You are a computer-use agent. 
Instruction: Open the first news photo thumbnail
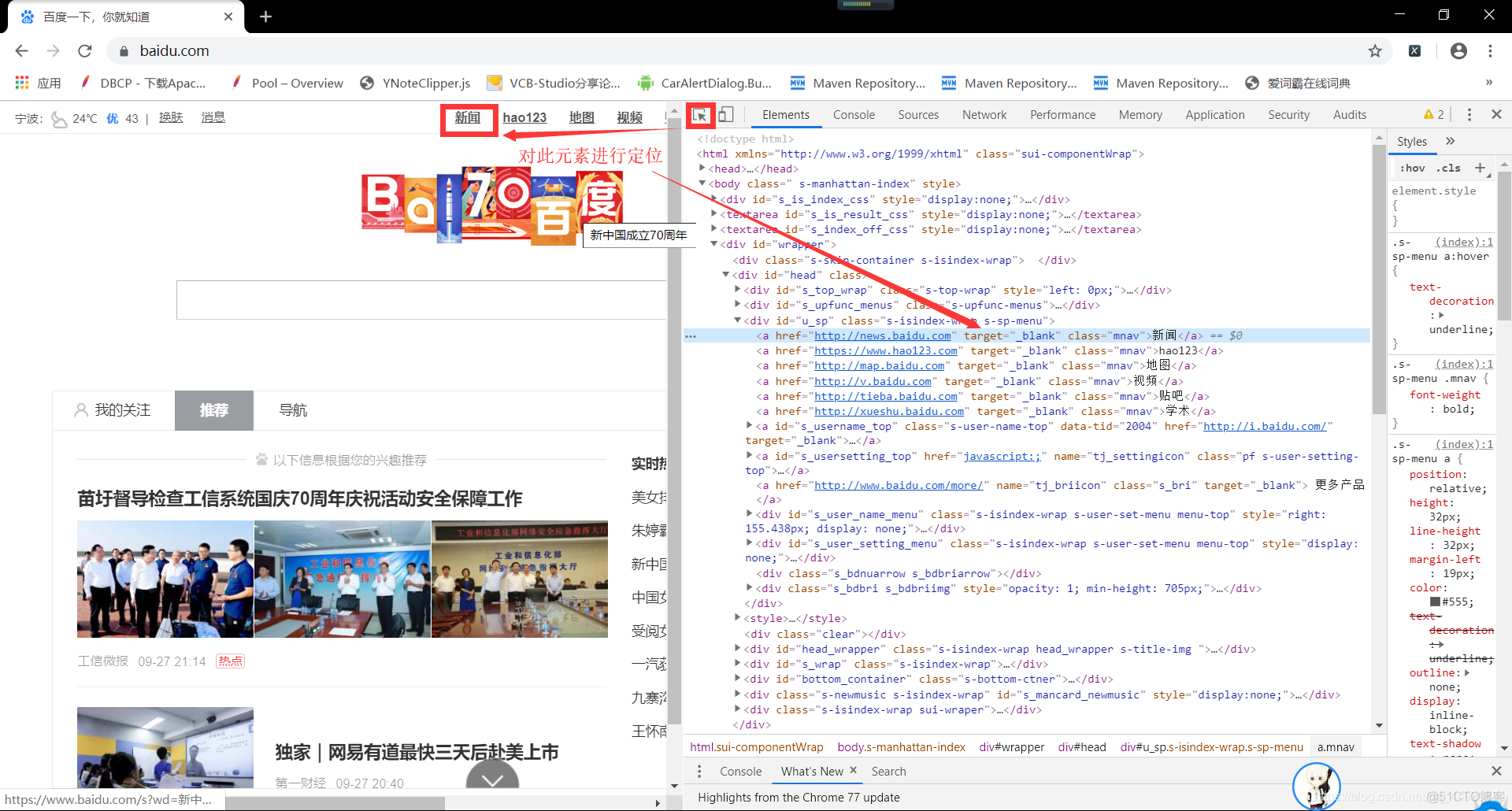[165, 579]
